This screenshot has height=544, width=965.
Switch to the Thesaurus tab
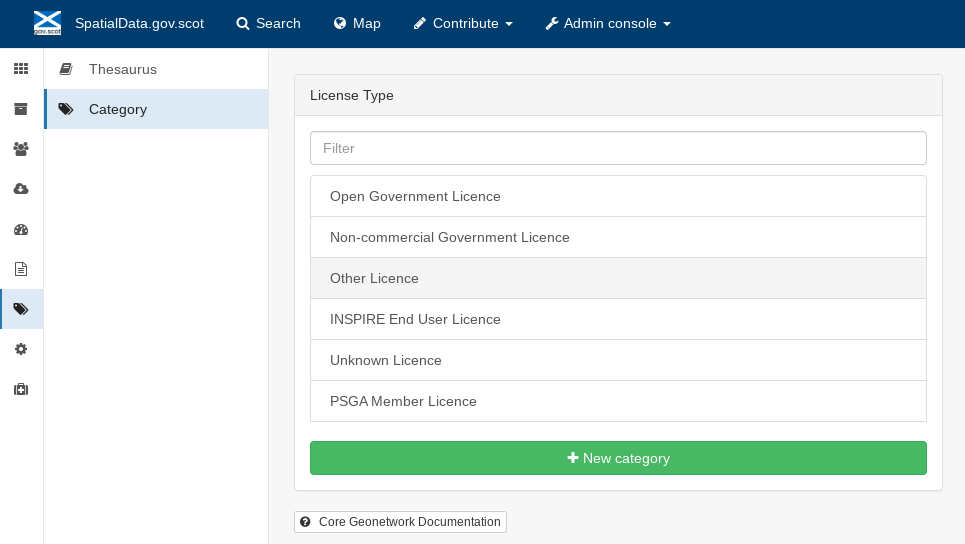(156, 69)
